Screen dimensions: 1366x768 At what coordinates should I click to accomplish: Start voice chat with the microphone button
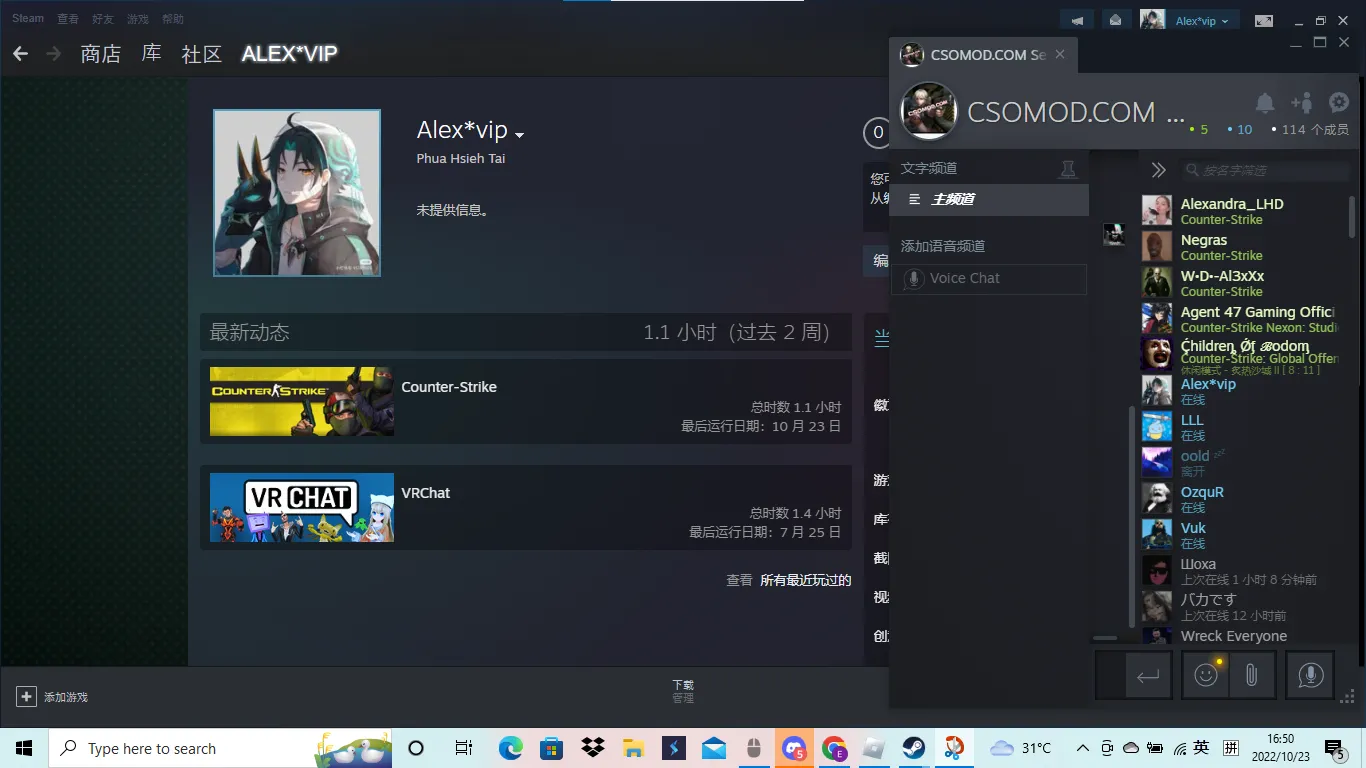[1310, 675]
